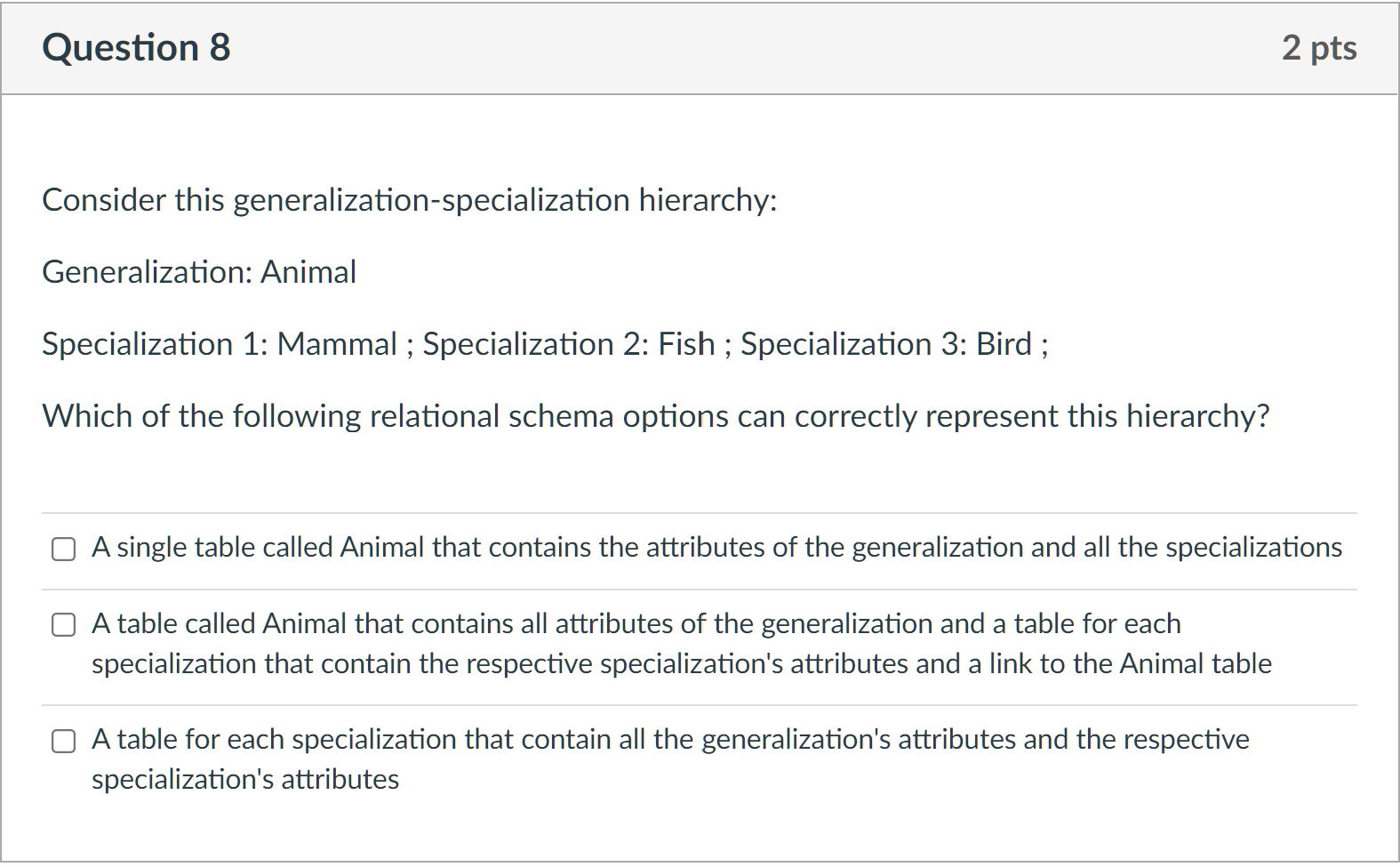Click the "Specialization 2: Fish" text
Screen dimensions: 1400x867
[x=569, y=344]
